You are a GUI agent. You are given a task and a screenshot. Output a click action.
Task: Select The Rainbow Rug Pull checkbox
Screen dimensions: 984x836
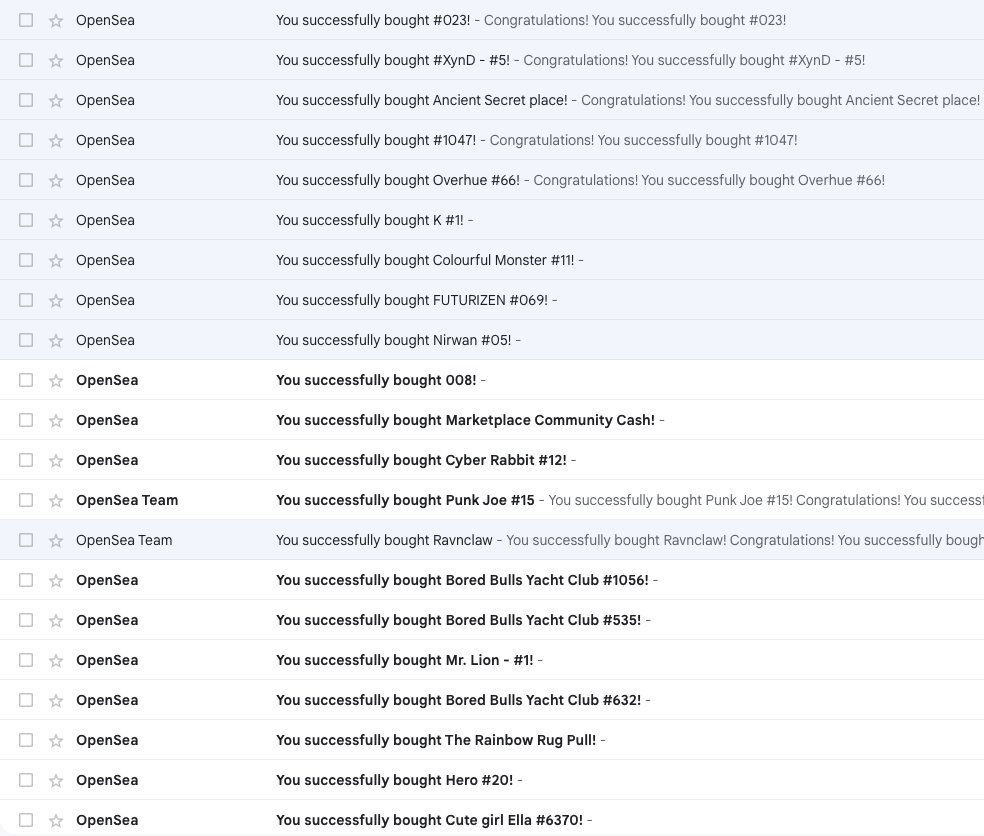coord(26,740)
